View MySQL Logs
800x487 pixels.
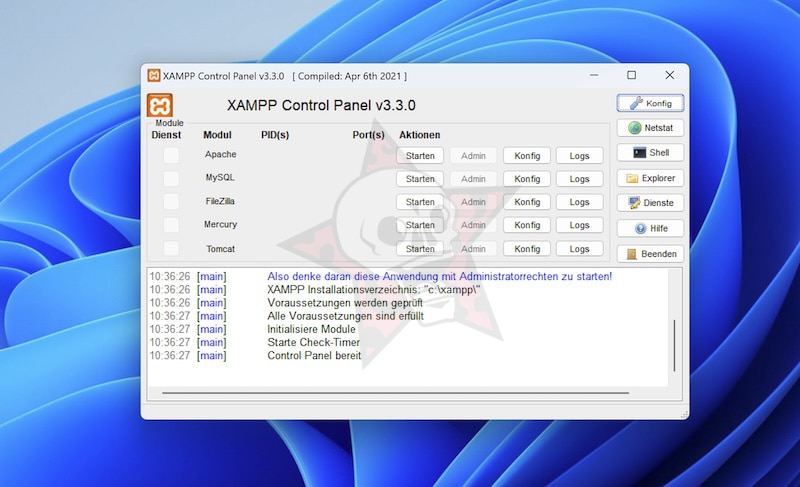pyautogui.click(x=580, y=178)
